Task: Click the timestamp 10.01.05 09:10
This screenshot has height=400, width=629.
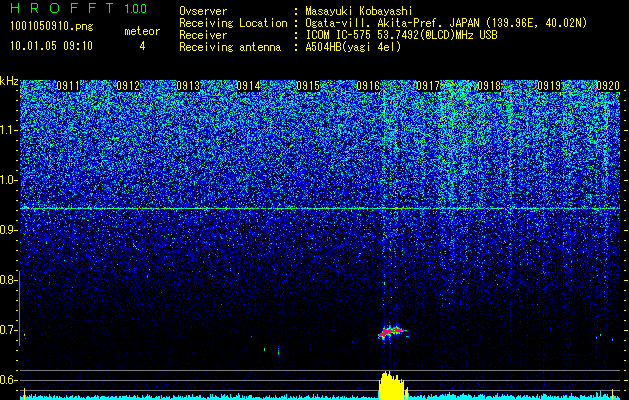Action: [51, 46]
